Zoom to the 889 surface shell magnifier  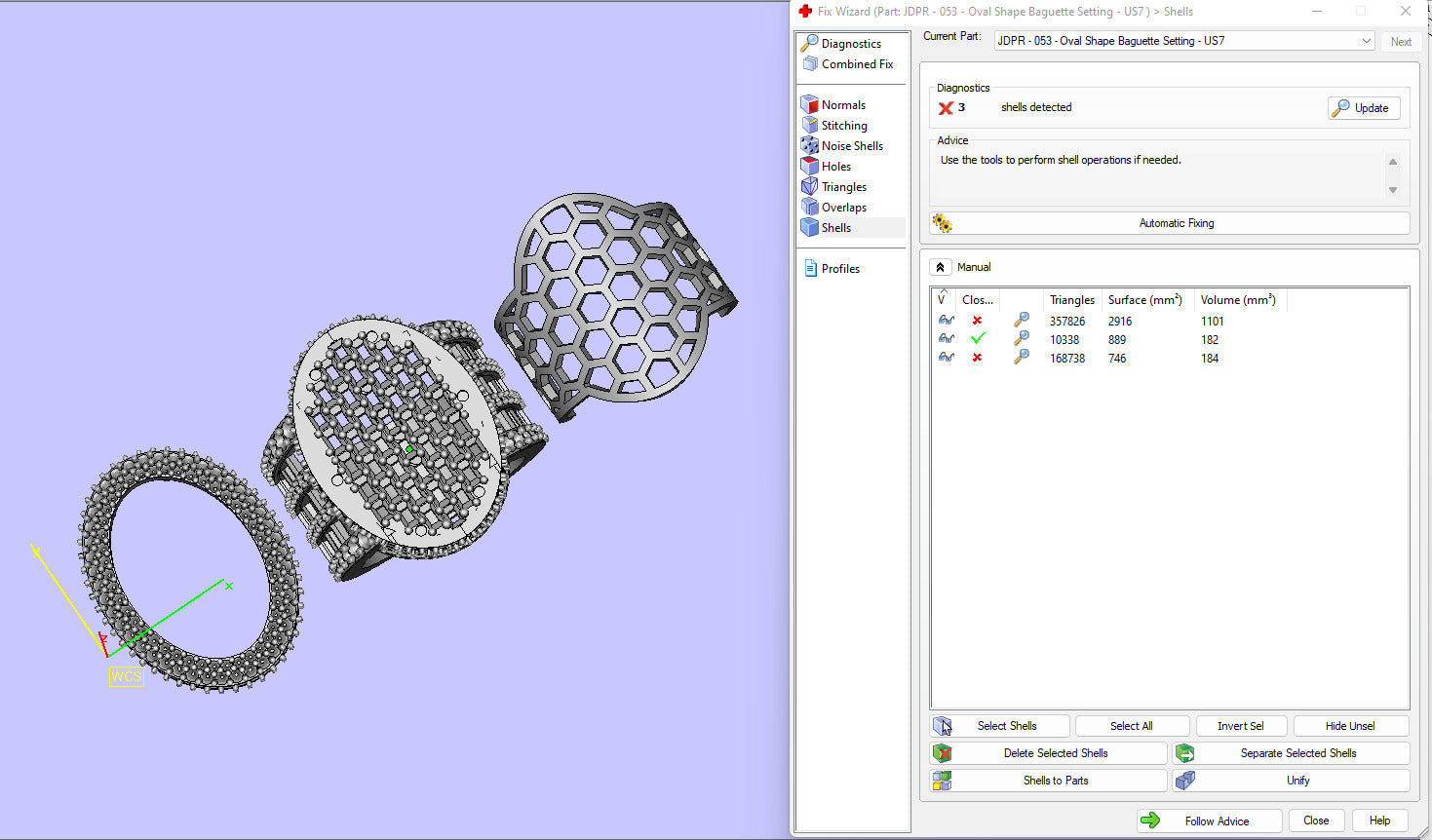point(1022,339)
